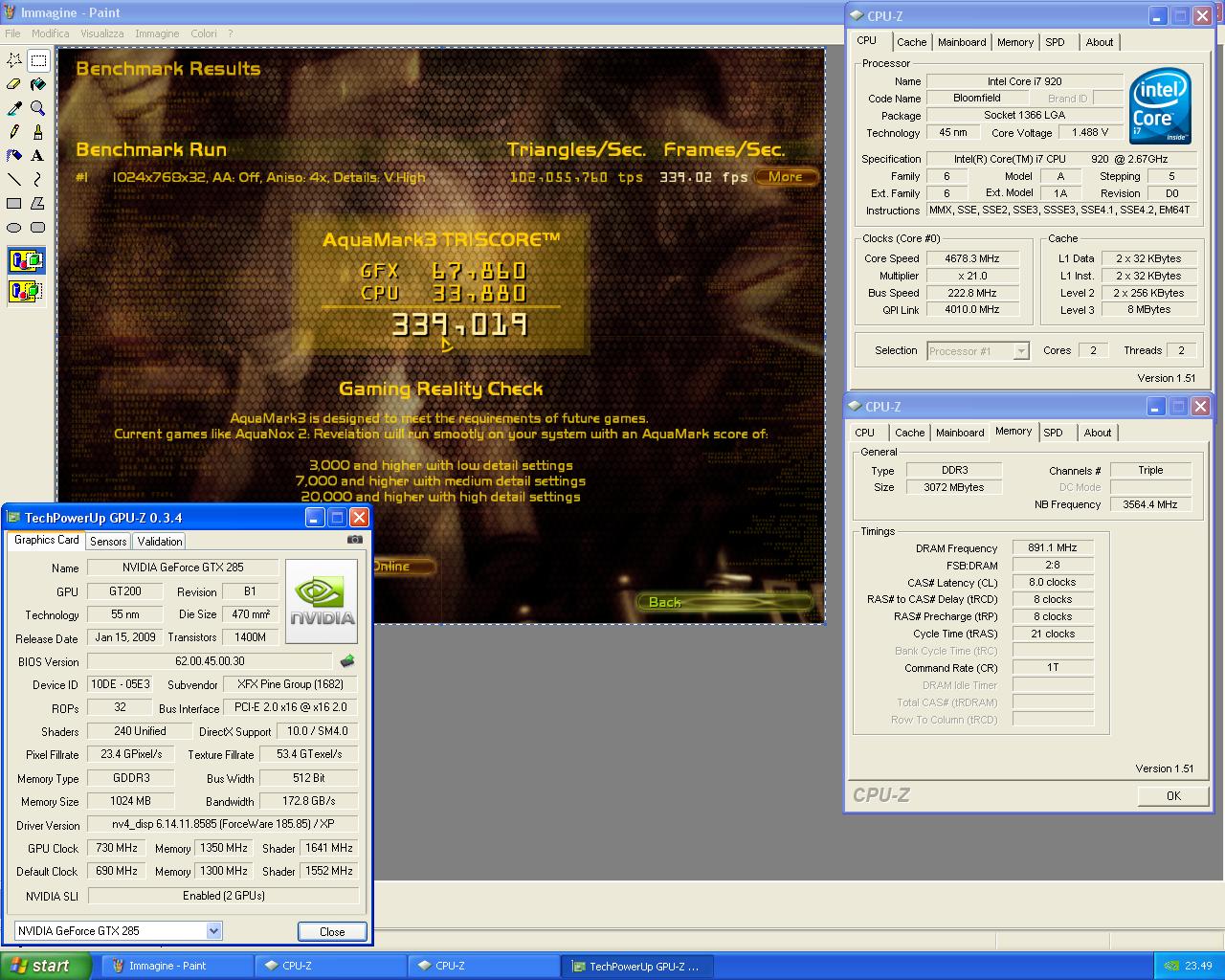Open the SPD tab in the upper CPU-Z window
Image resolution: width=1225 pixels, height=980 pixels.
[1055, 42]
